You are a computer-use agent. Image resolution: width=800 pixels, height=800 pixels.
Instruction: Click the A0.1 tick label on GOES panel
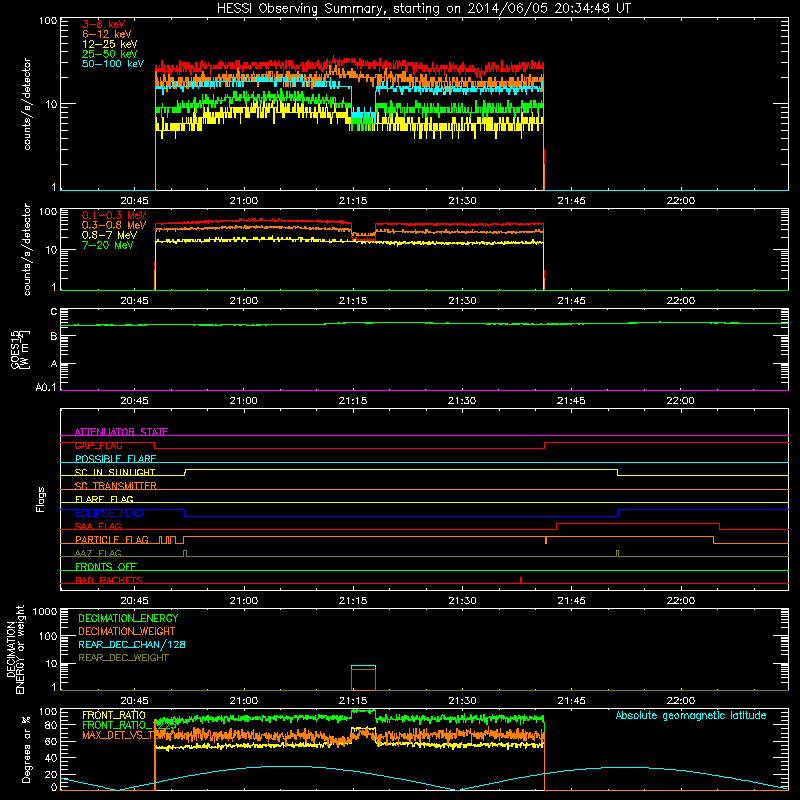46,388
